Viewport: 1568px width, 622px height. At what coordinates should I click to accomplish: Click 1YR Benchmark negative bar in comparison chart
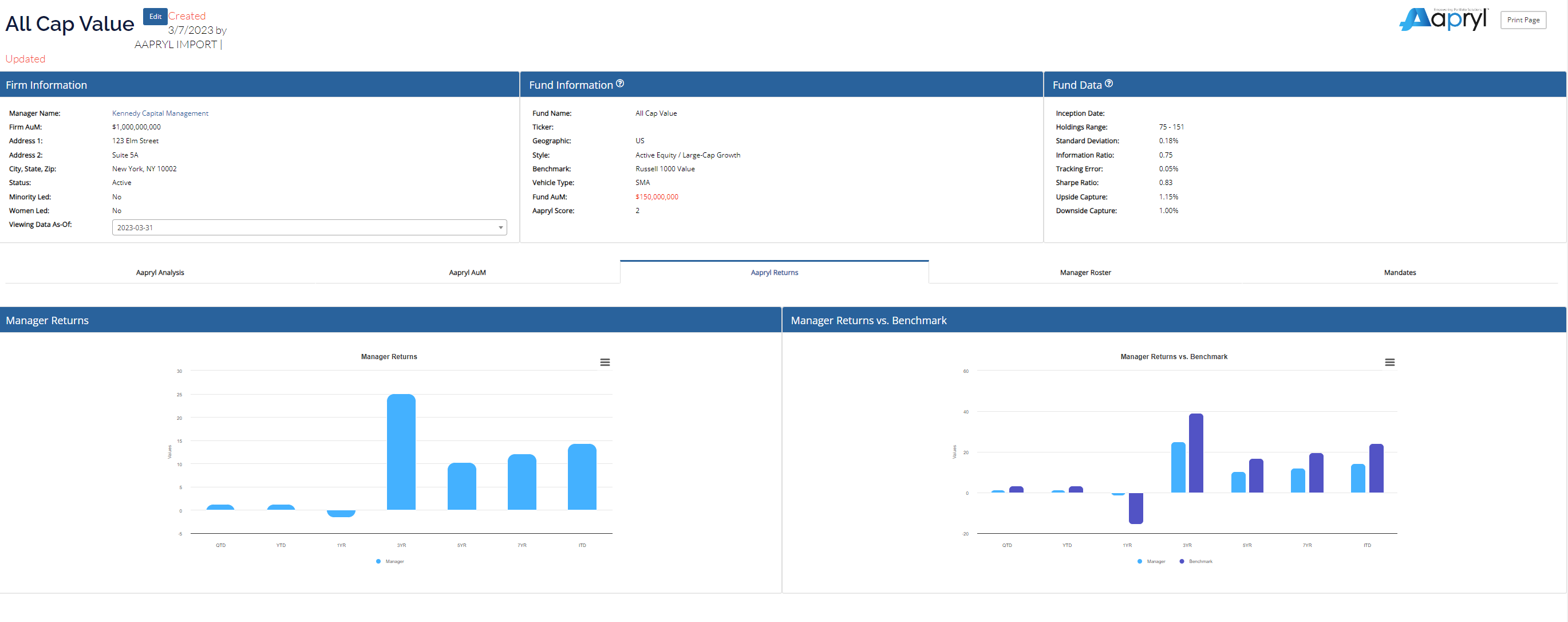[x=1136, y=508]
